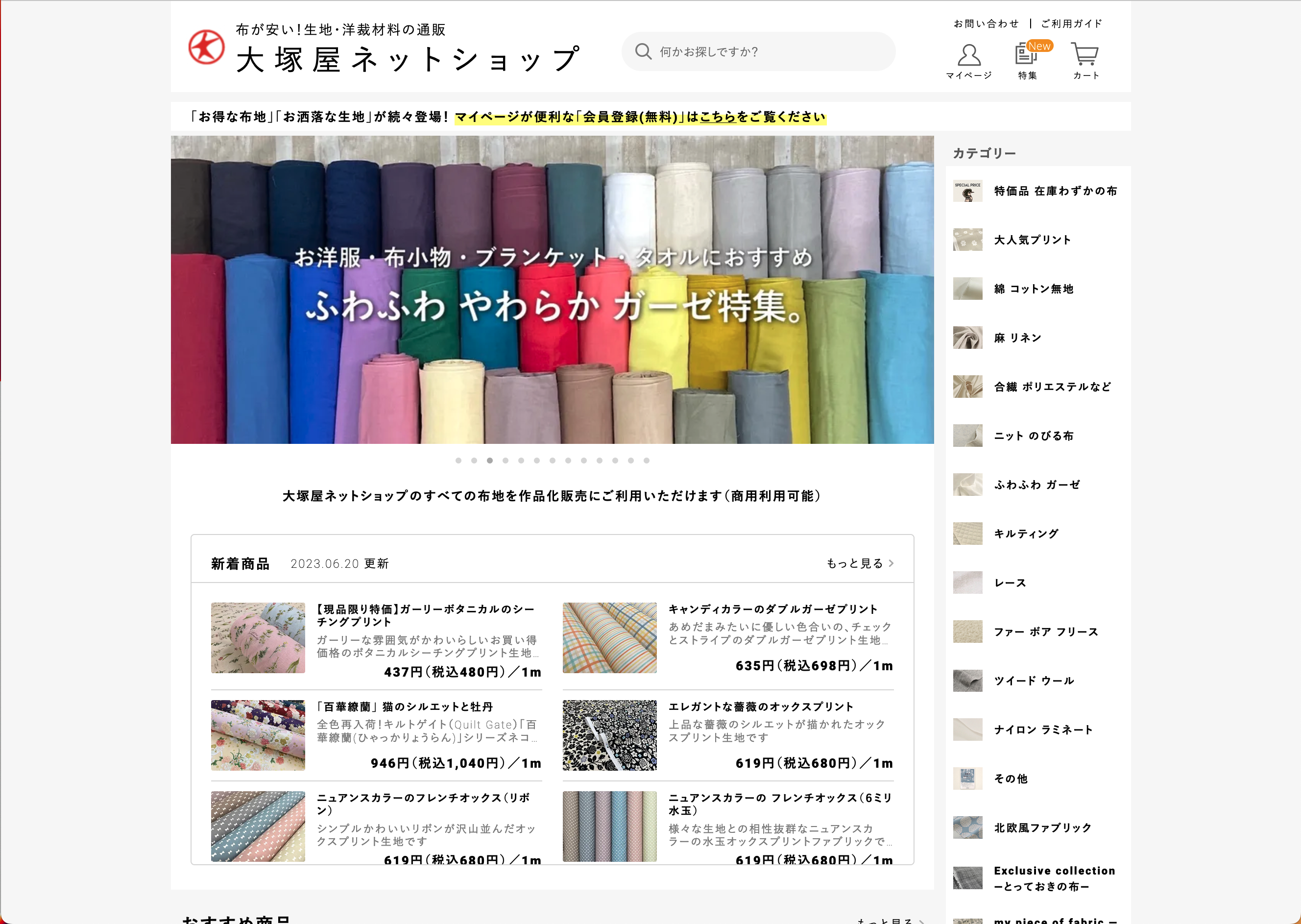Open the ふわふわ ガーゼ category item
1301x924 pixels.
tap(1036, 485)
